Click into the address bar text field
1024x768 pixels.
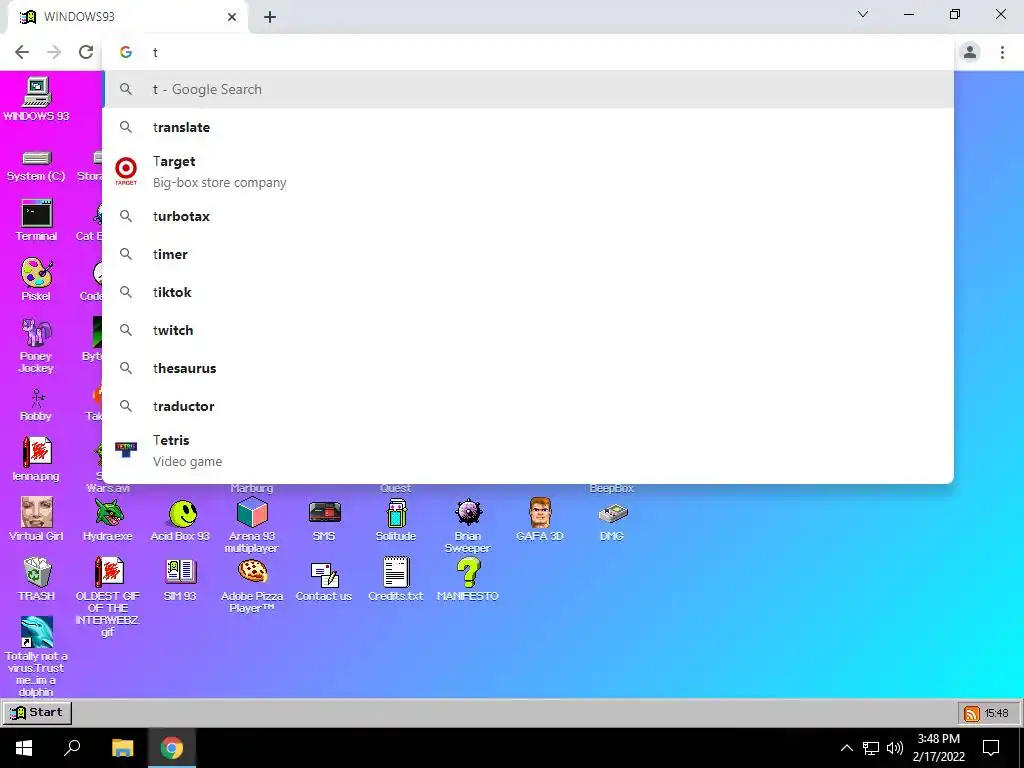click(x=528, y=52)
